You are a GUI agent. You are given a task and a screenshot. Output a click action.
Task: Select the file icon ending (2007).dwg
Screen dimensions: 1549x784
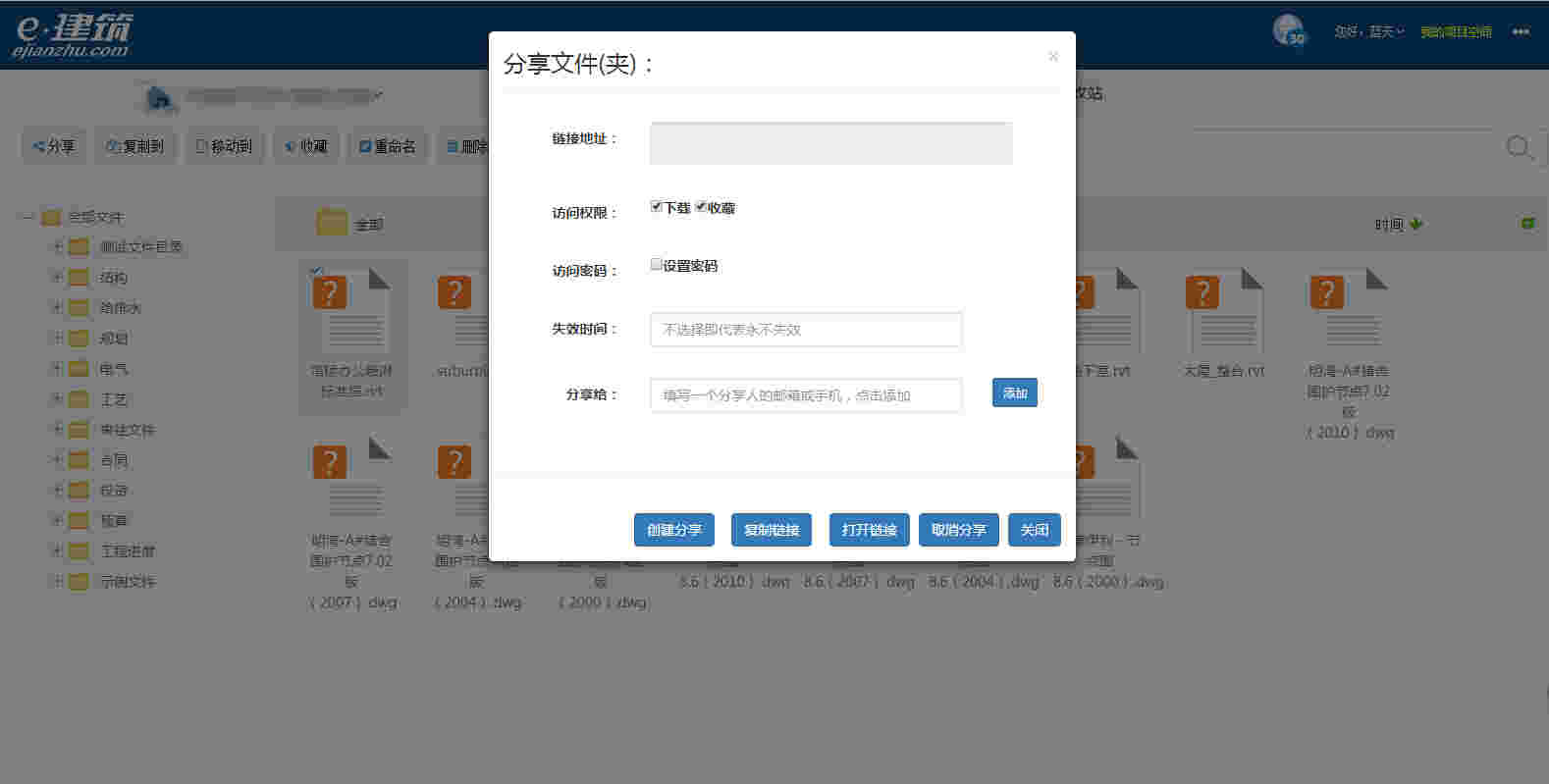coord(351,479)
